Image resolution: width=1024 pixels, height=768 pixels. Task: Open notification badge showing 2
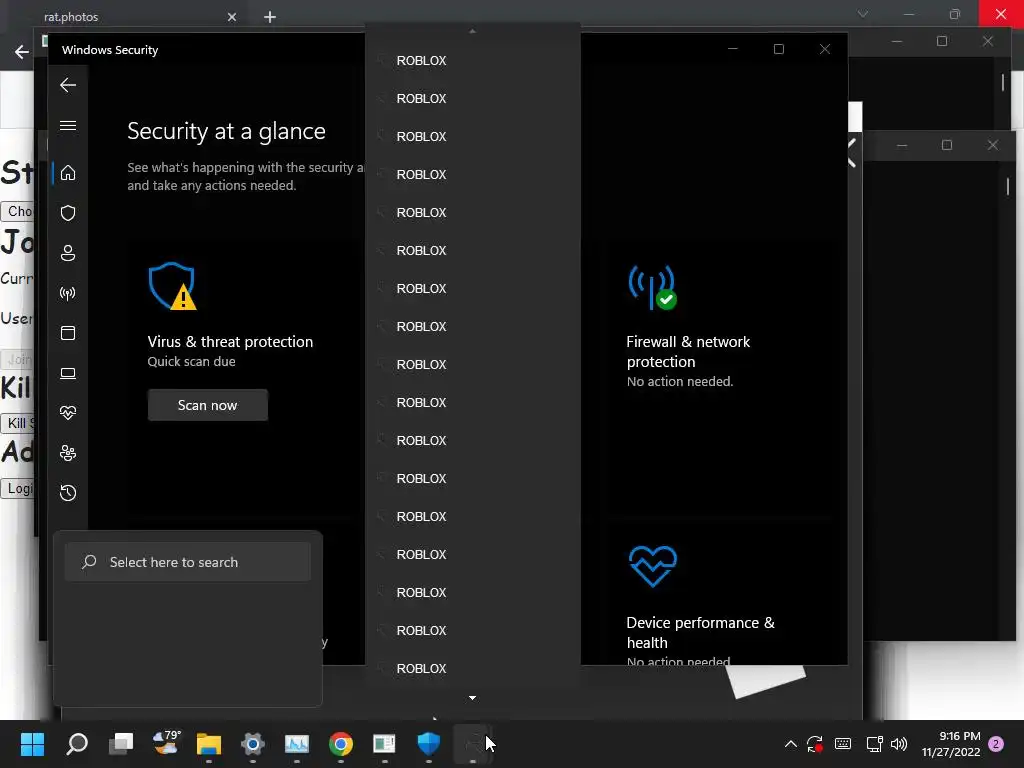[996, 744]
